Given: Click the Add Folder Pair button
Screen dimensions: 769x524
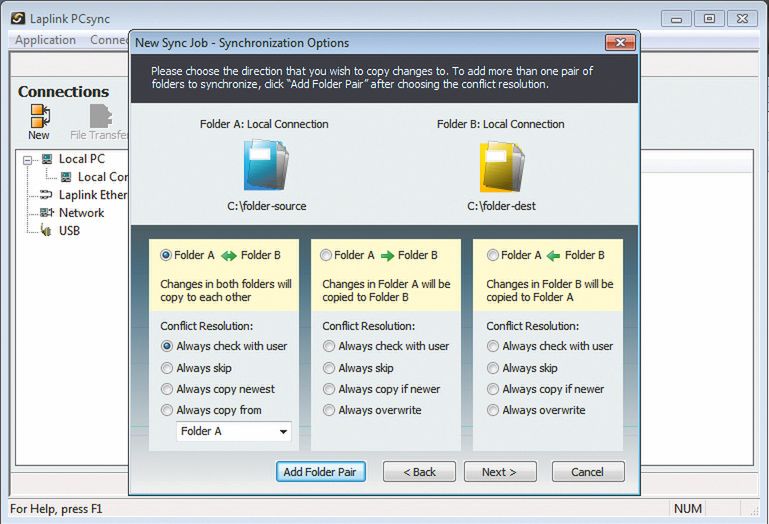Looking at the screenshot, I should point(320,472).
